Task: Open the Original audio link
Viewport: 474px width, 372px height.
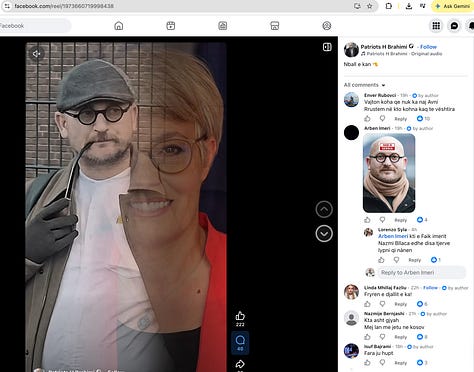Action: [x=426, y=54]
